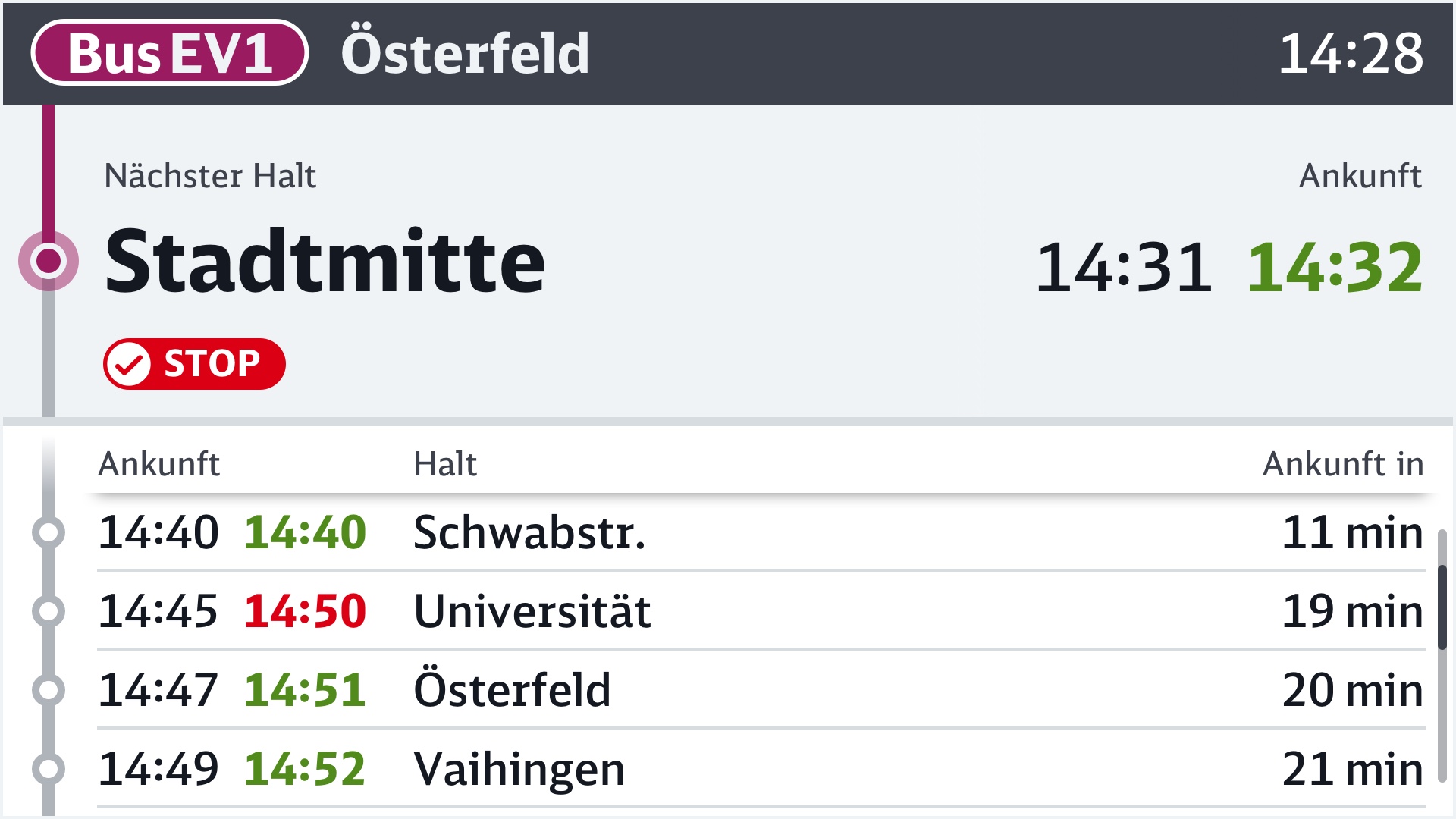Click the Universität route stop circle
1456x819 pixels.
49,611
